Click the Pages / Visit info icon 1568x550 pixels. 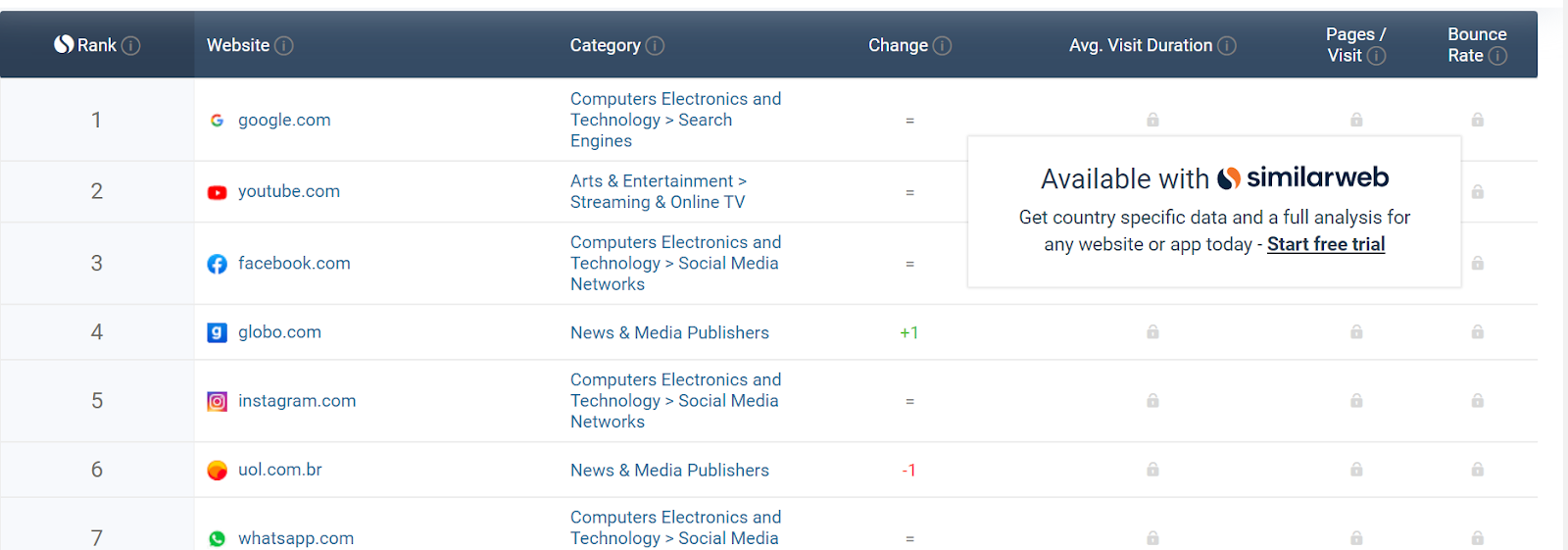pyautogui.click(x=1377, y=56)
